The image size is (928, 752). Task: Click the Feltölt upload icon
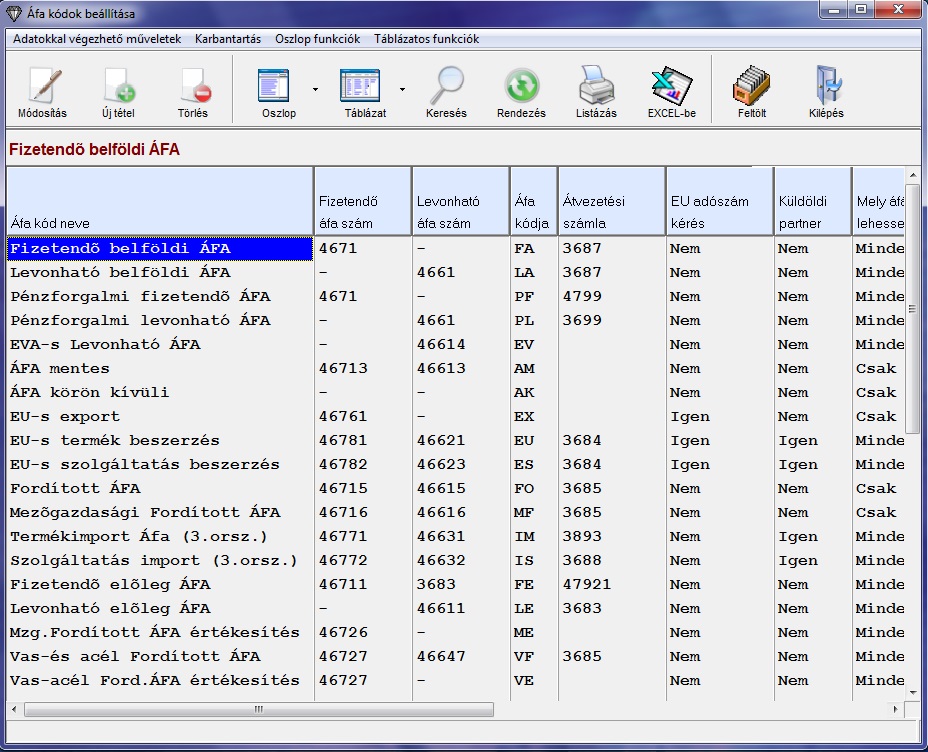(x=750, y=88)
